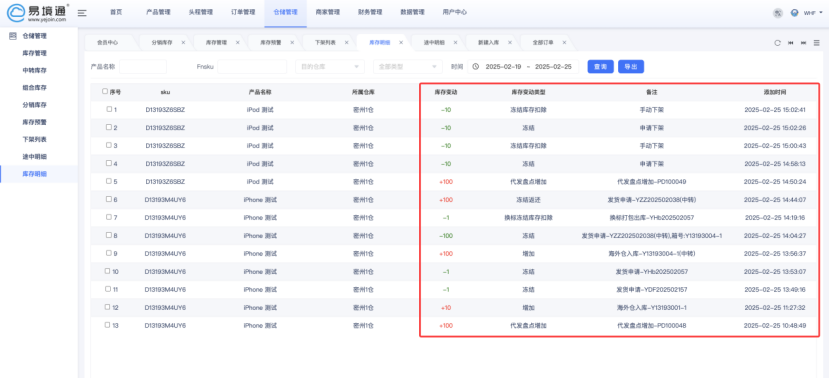Click the clock icon in the date range field
829x379 pixels.
(476, 67)
